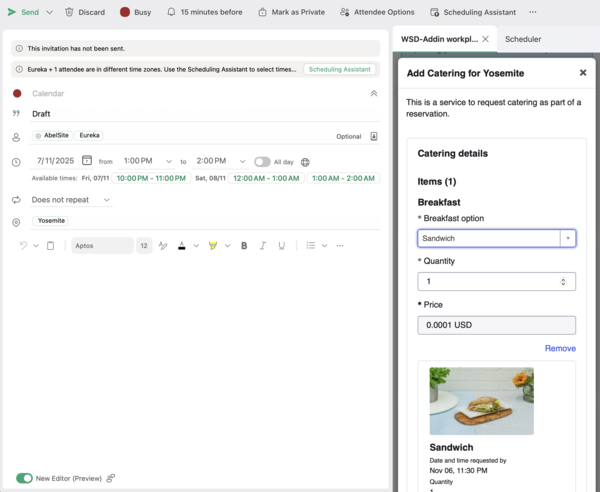Pick the 10:00 PM - 11:00 PM slot
The image size is (600, 492).
(151, 178)
